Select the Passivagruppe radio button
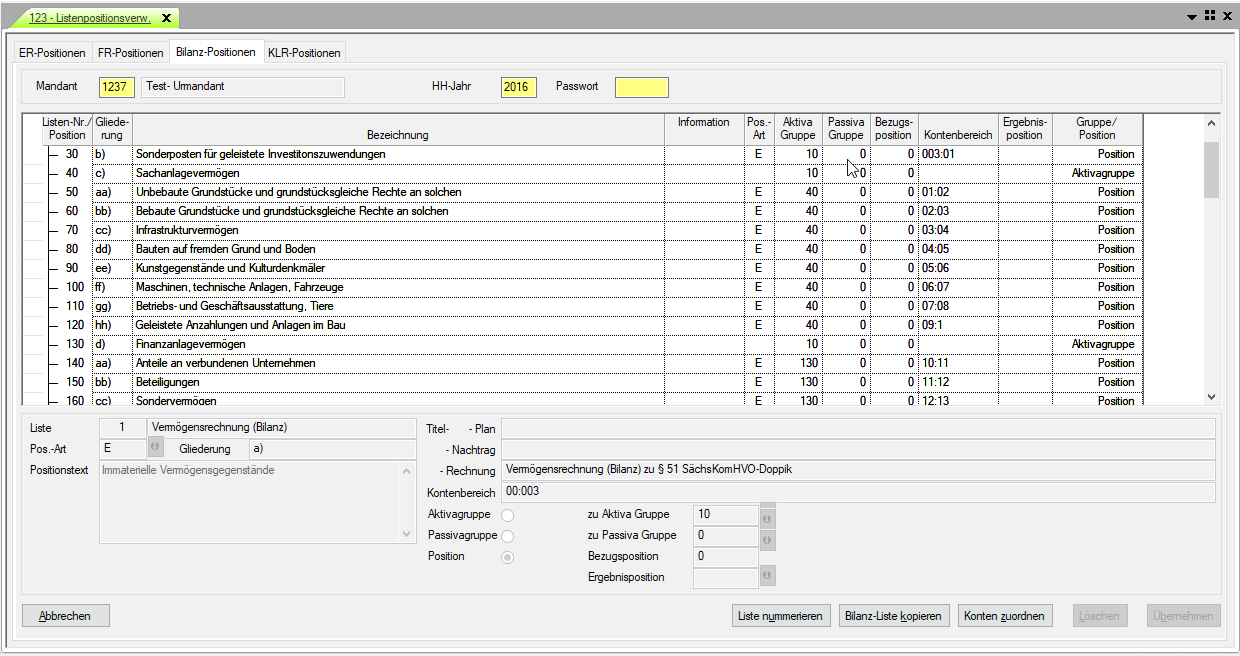This screenshot has width=1240, height=656. tap(507, 537)
